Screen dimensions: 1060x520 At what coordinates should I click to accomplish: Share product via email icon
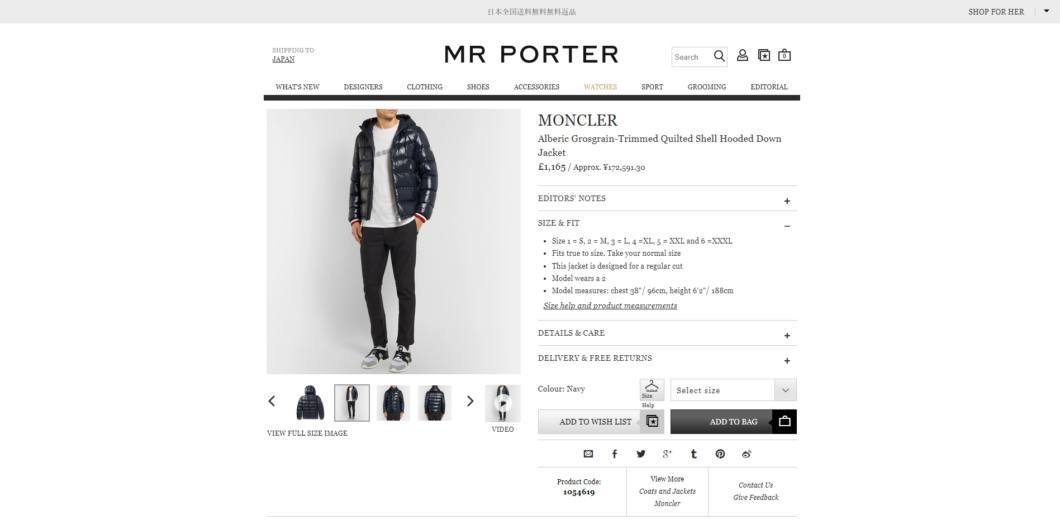click(588, 454)
